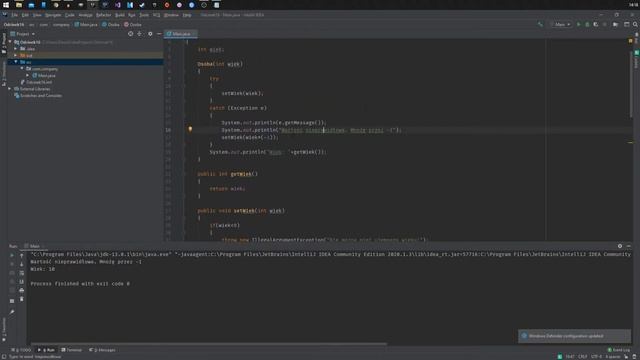The height and width of the screenshot is (360, 640).
Task: Open Visual Studio Code from taskbar
Action: [130, 5]
